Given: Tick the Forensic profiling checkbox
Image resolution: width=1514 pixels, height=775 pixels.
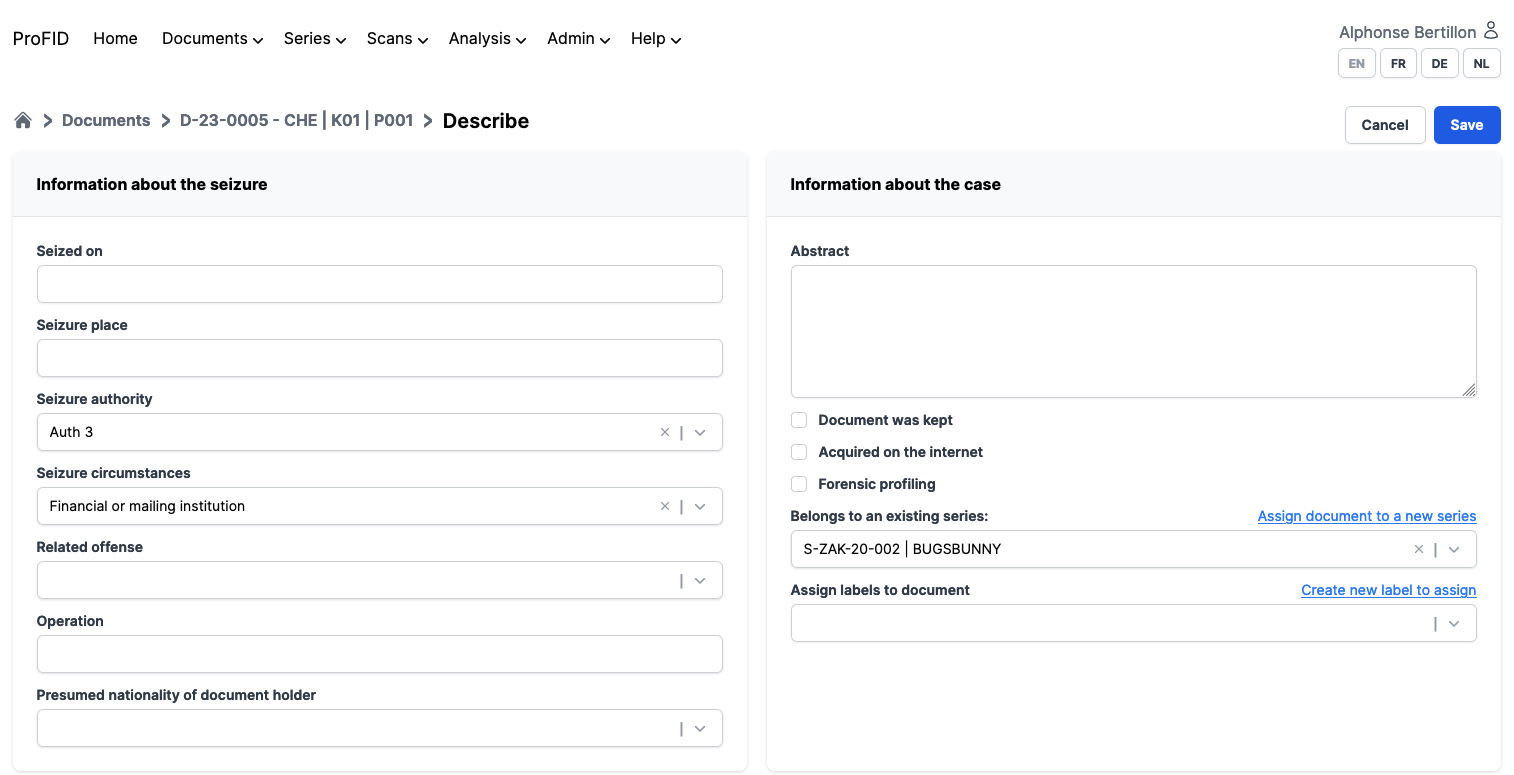Looking at the screenshot, I should coord(799,484).
